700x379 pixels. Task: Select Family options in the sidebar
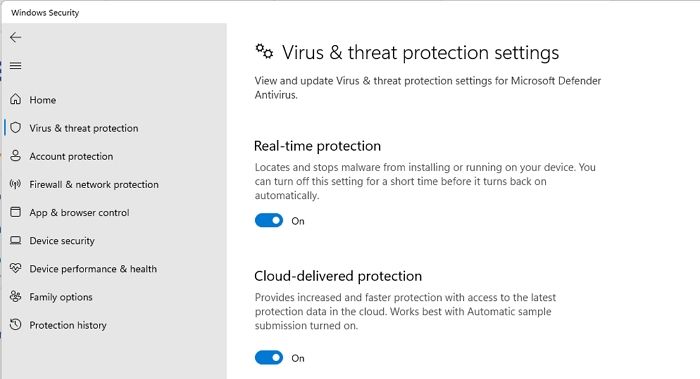click(61, 297)
